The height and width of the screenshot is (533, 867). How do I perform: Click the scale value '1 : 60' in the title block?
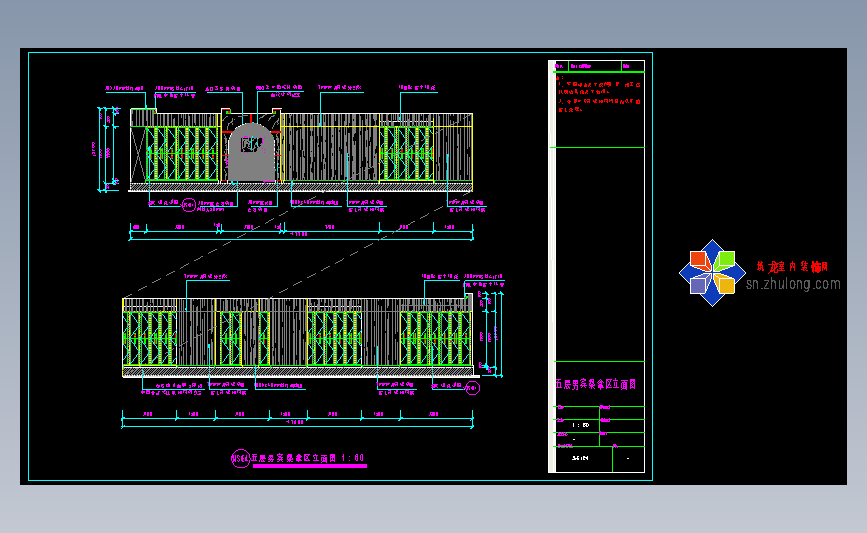click(x=581, y=425)
